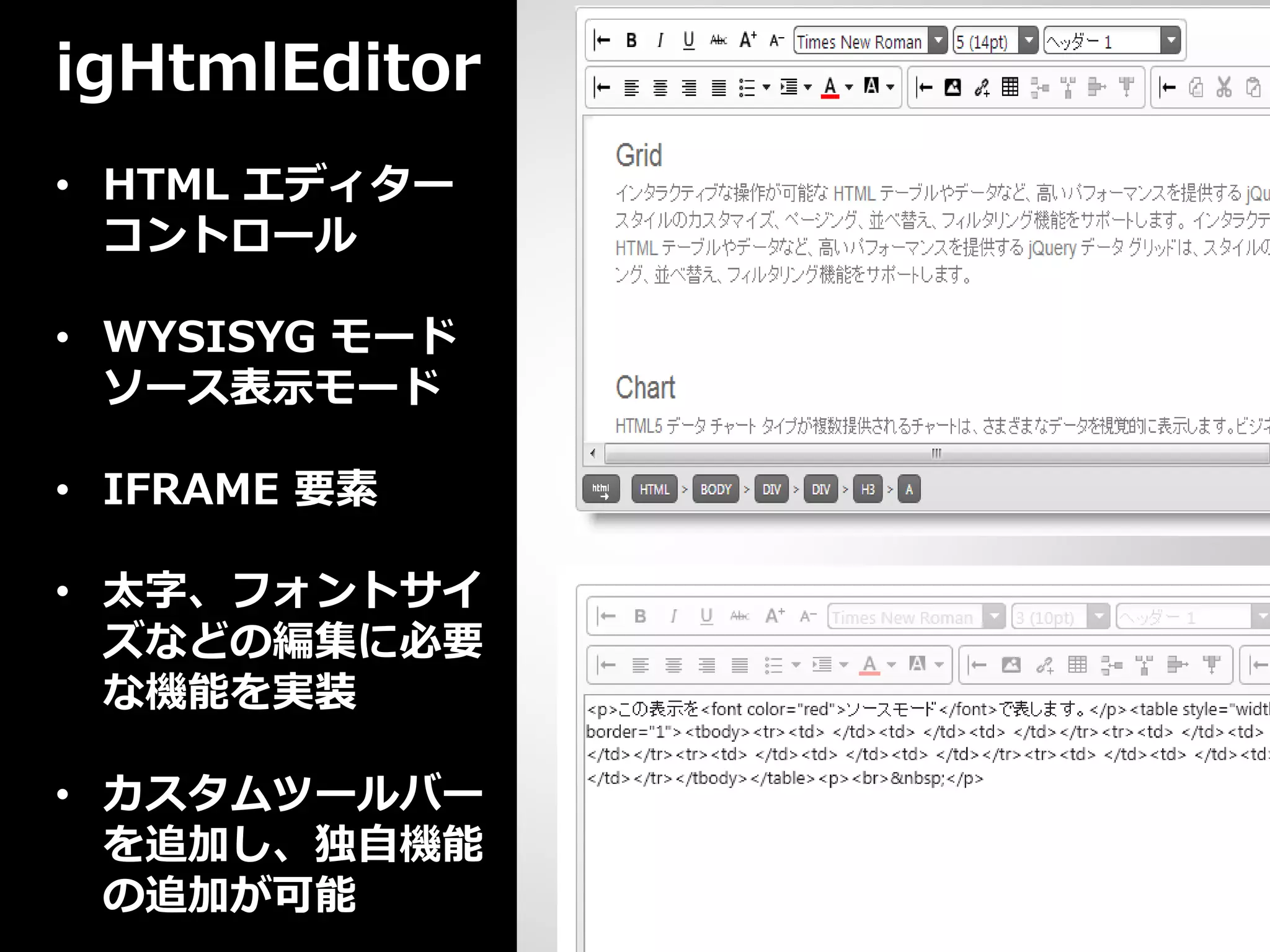Align text right in the top editor
The width and height of the screenshot is (1270, 952).
tap(690, 88)
